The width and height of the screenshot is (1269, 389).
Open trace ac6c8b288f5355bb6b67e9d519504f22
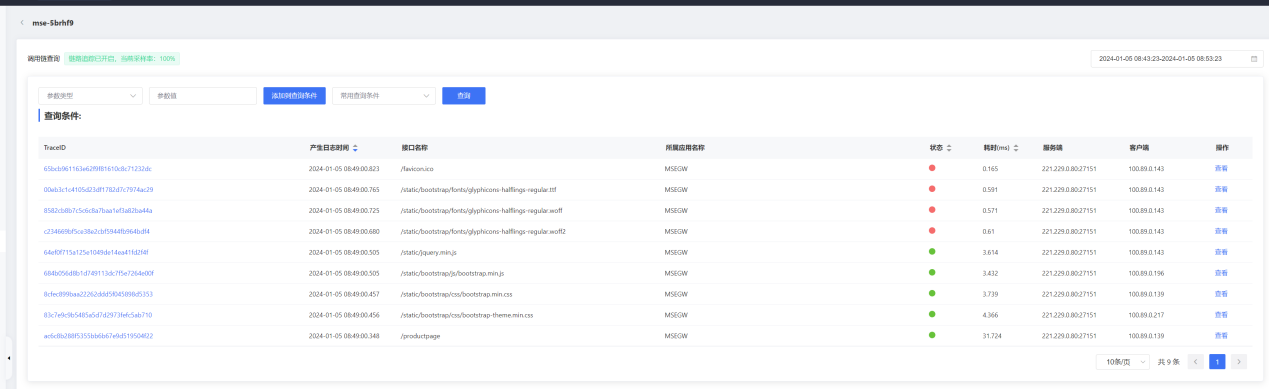point(98,336)
